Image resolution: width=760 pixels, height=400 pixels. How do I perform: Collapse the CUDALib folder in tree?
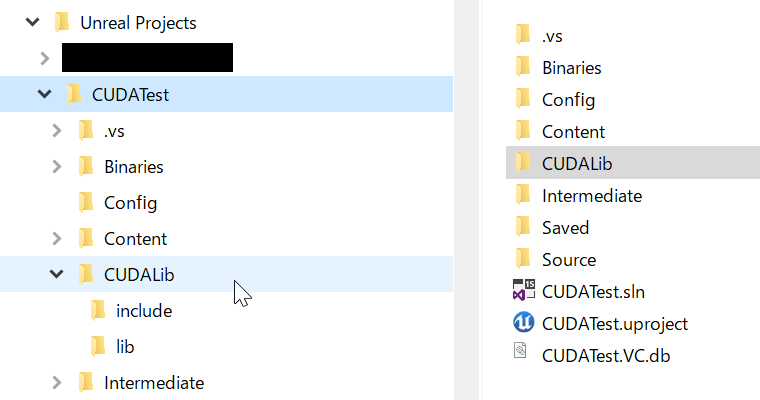(57, 274)
